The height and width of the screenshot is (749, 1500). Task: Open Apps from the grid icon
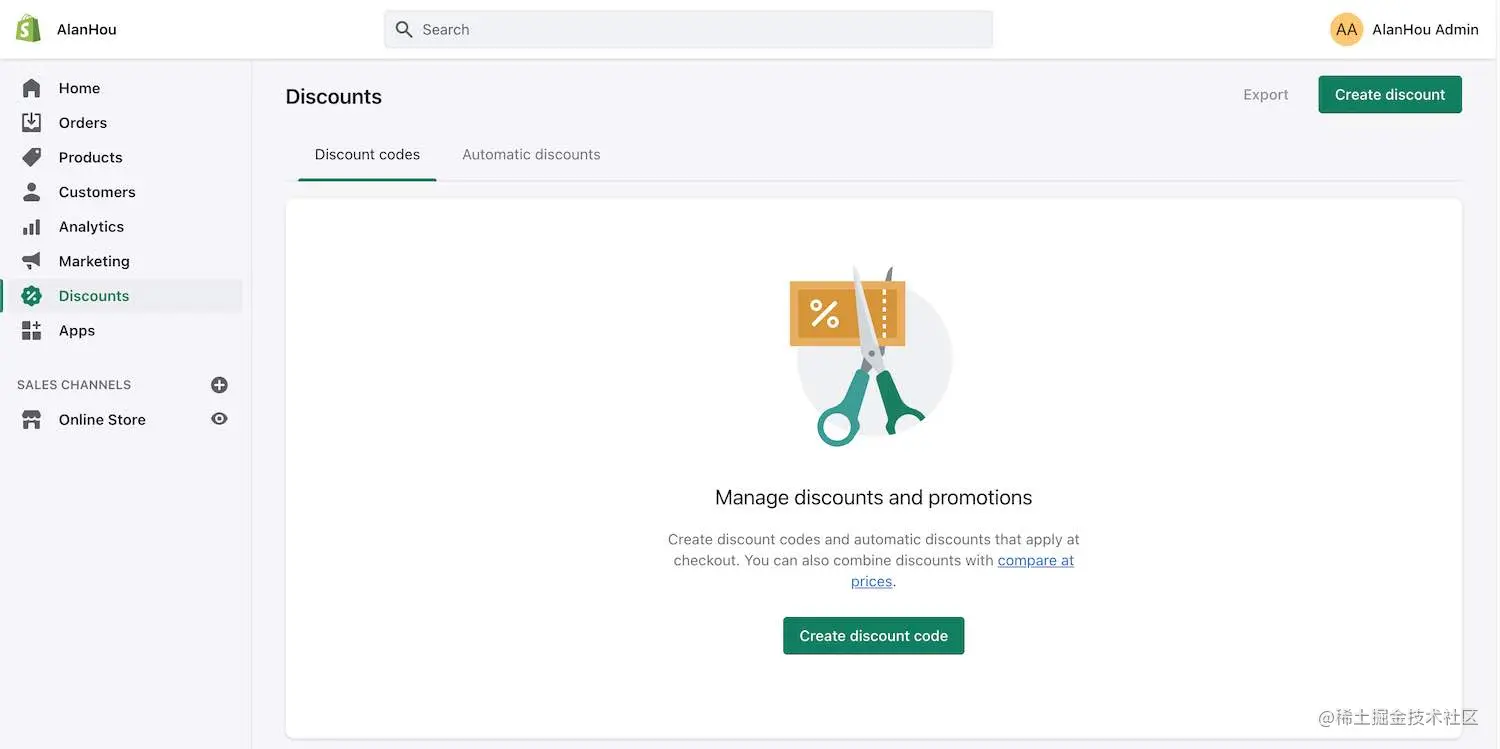(x=31, y=329)
